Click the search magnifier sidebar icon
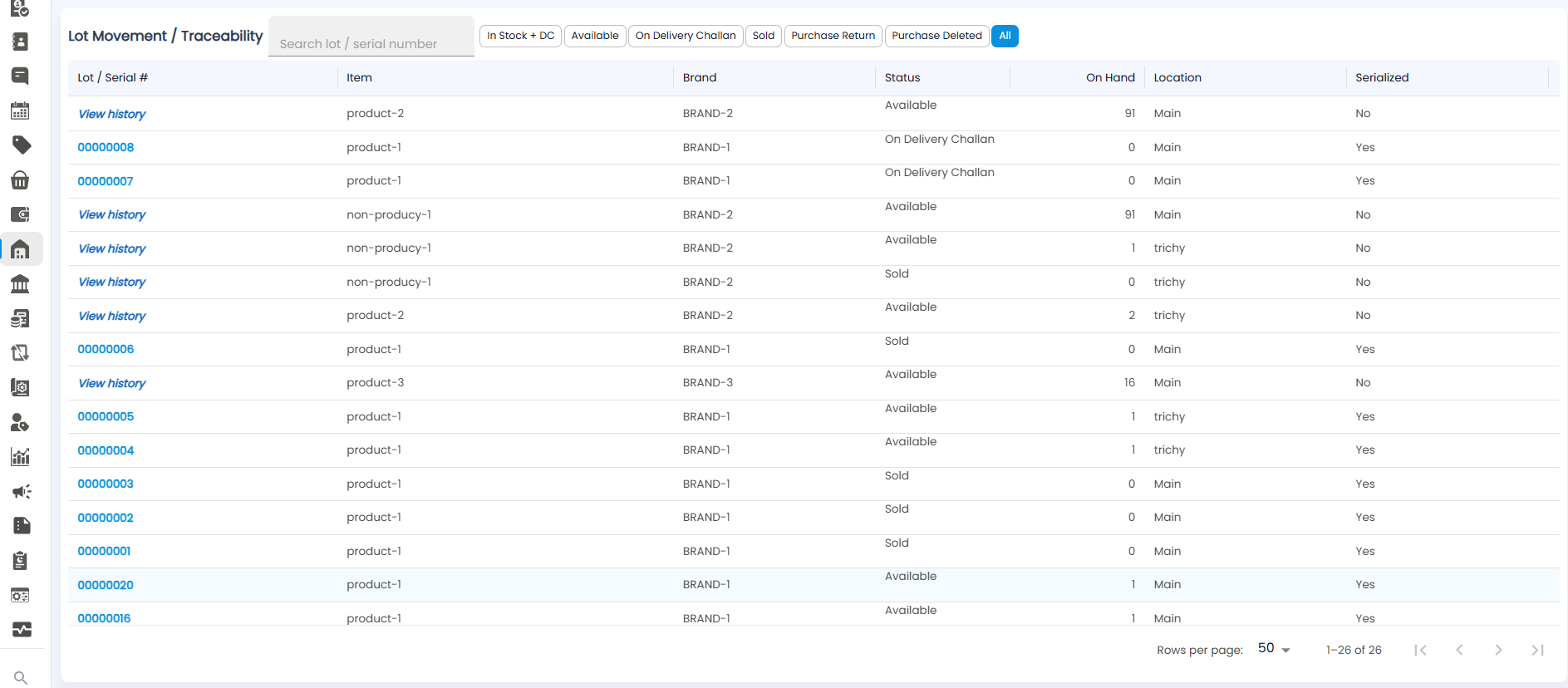The image size is (1568, 688). click(21, 678)
